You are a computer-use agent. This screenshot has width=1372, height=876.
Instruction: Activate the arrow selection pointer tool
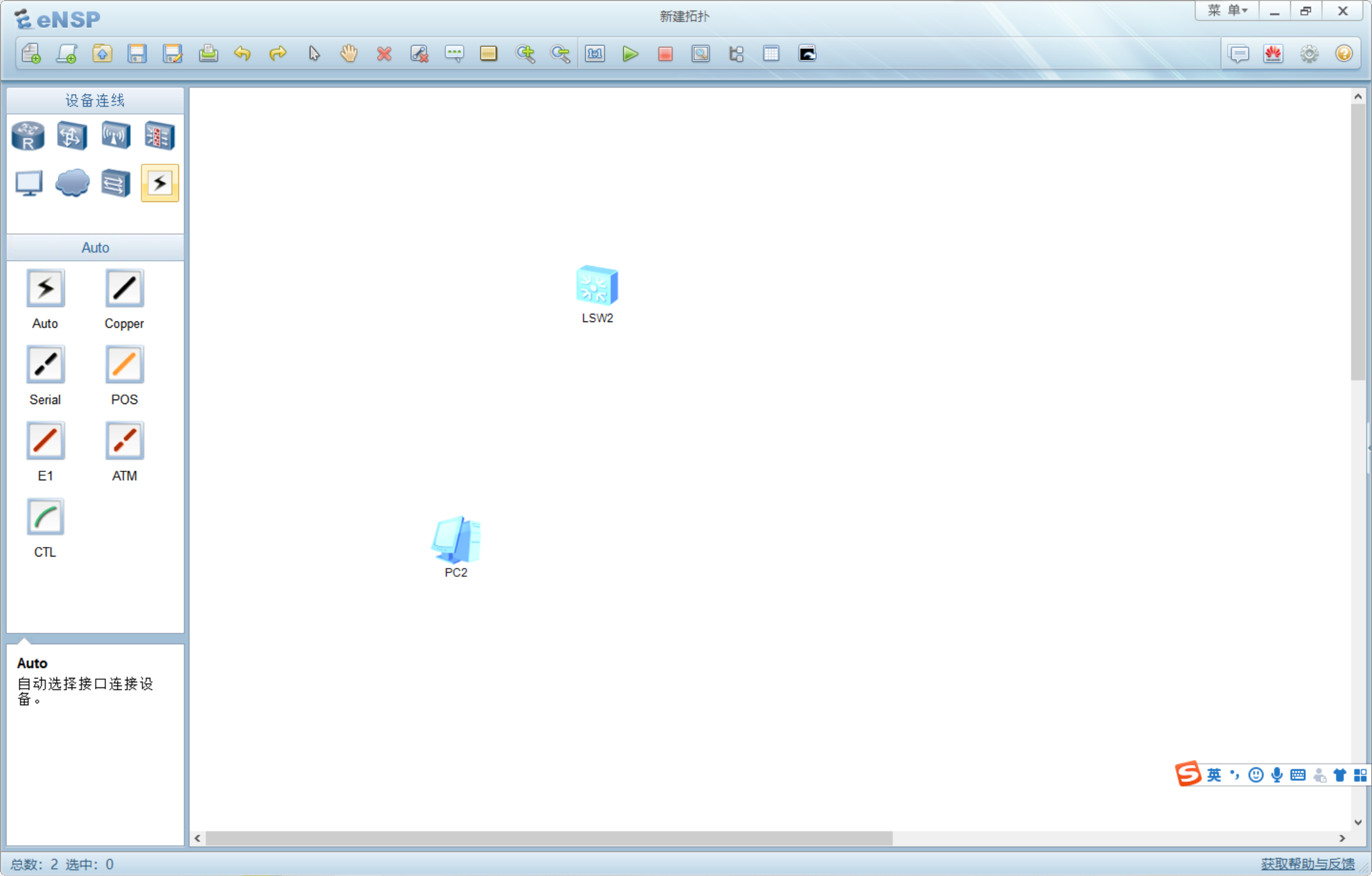click(314, 54)
